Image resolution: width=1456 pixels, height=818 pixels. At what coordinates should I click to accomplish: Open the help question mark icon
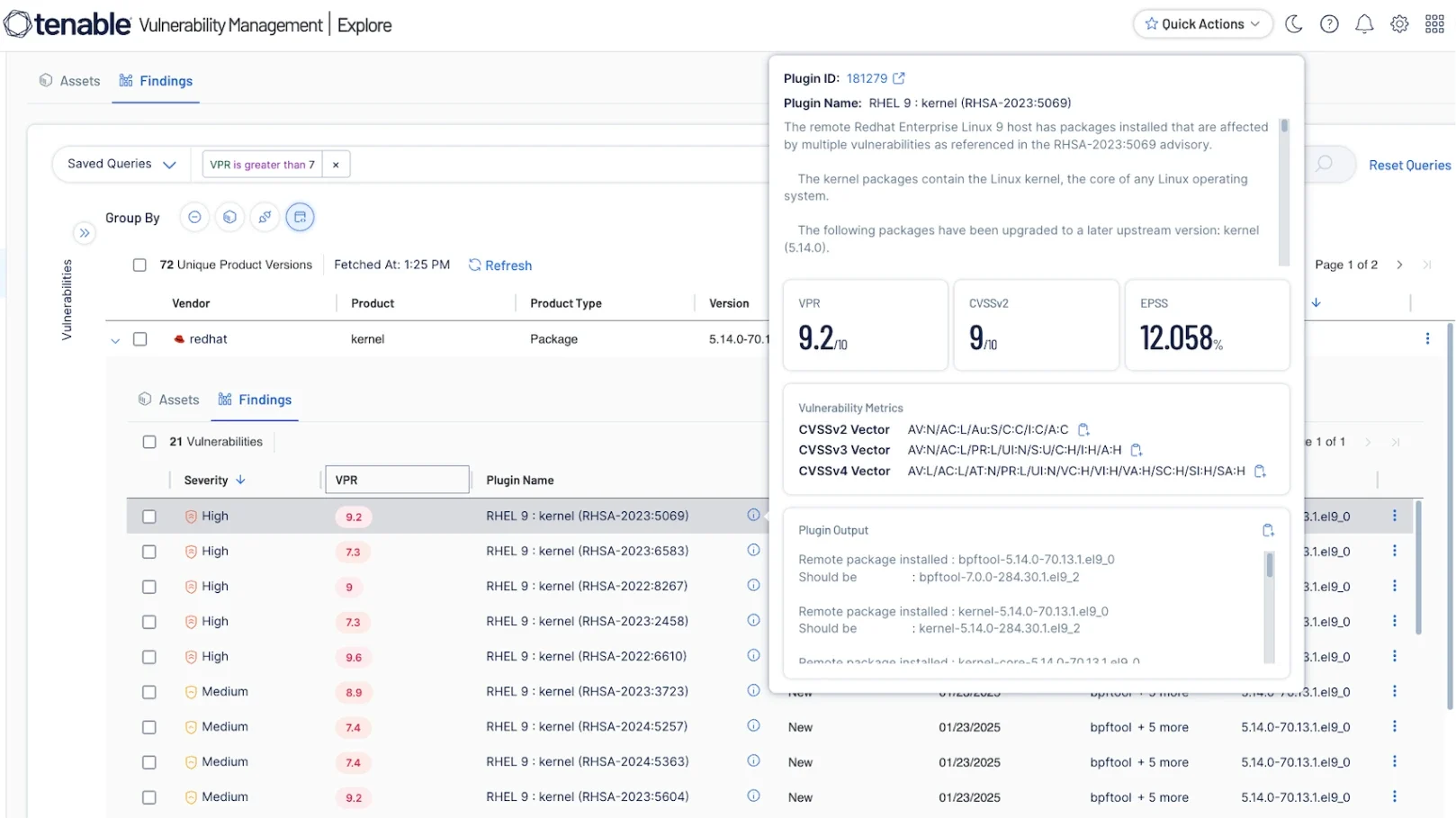pyautogui.click(x=1329, y=24)
